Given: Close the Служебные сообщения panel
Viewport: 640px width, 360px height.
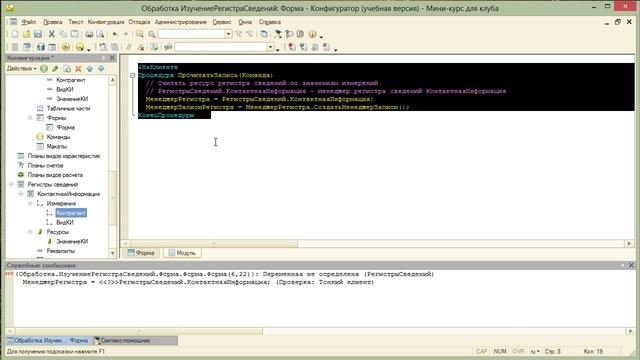Looking at the screenshot, I should coord(631,265).
